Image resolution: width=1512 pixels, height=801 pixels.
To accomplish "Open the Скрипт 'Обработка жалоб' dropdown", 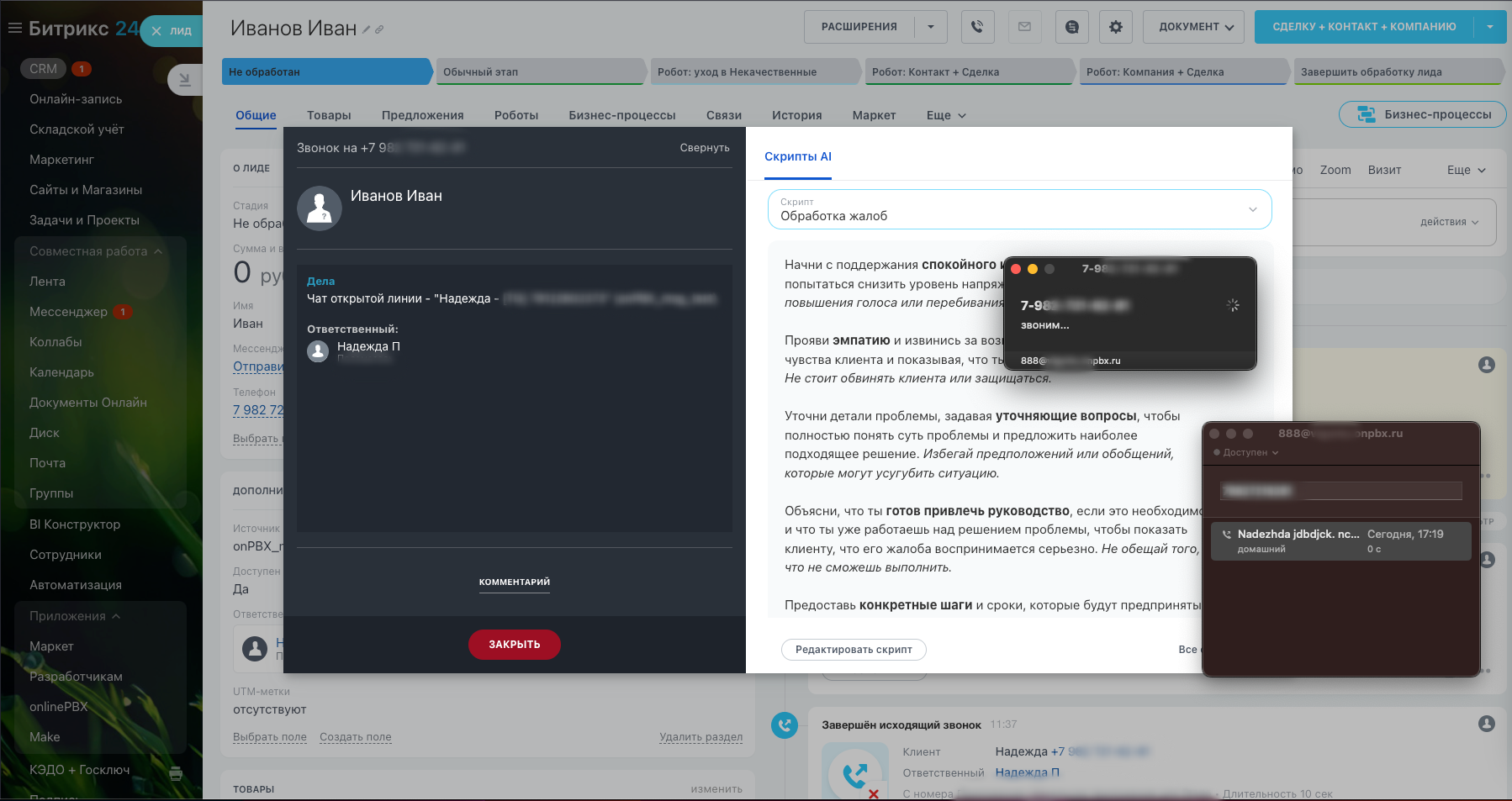I will 1019,209.
